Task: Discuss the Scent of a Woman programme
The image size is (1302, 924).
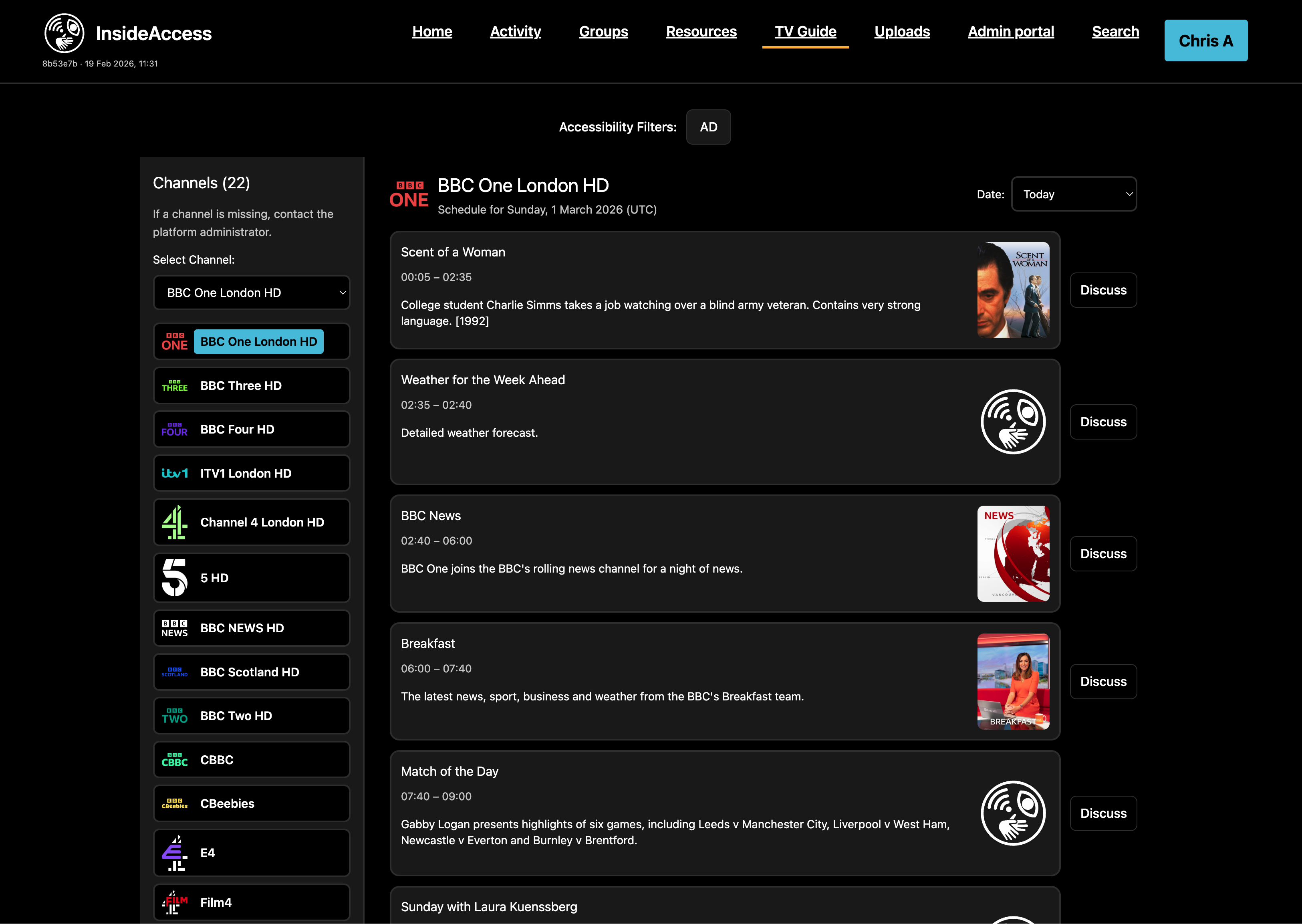Action: 1103,290
